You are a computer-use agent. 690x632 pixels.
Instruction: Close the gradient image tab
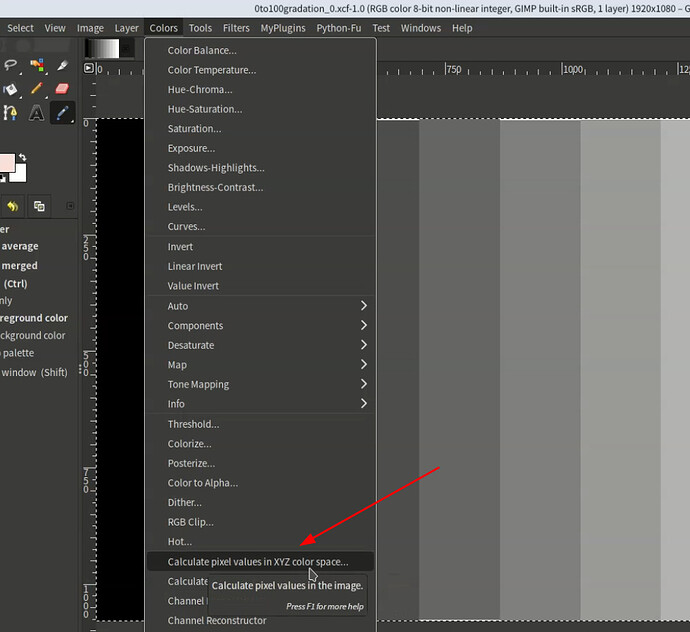pyautogui.click(x=127, y=48)
